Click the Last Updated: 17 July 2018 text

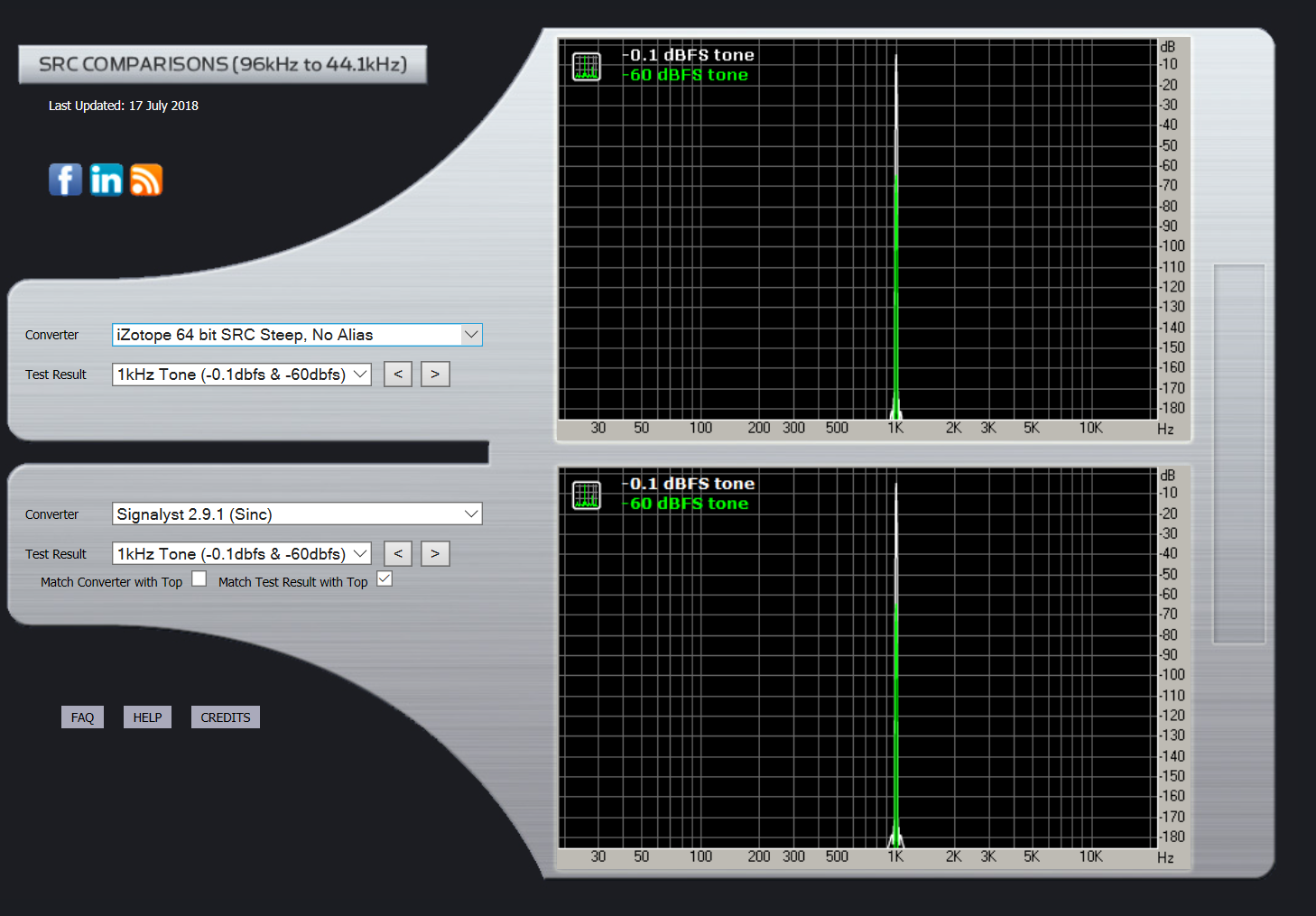[124, 106]
